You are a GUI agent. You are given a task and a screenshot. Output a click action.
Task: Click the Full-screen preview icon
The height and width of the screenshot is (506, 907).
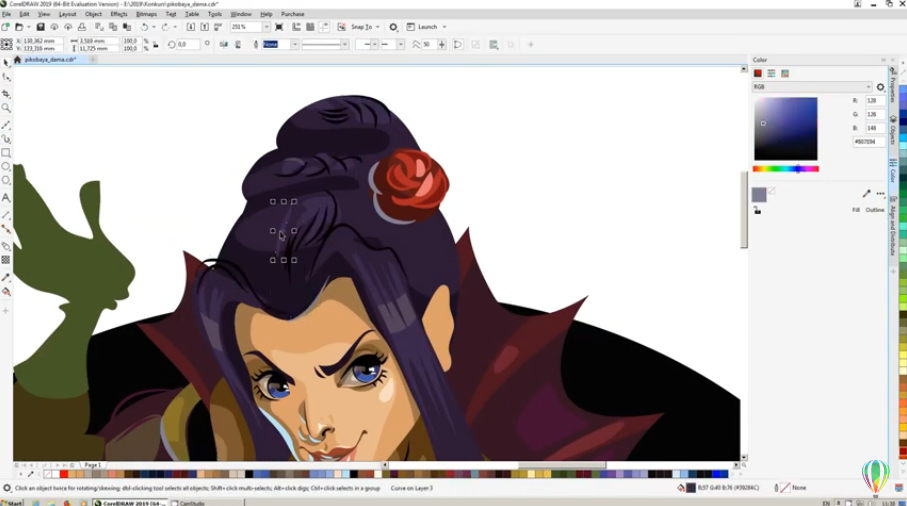coord(279,27)
